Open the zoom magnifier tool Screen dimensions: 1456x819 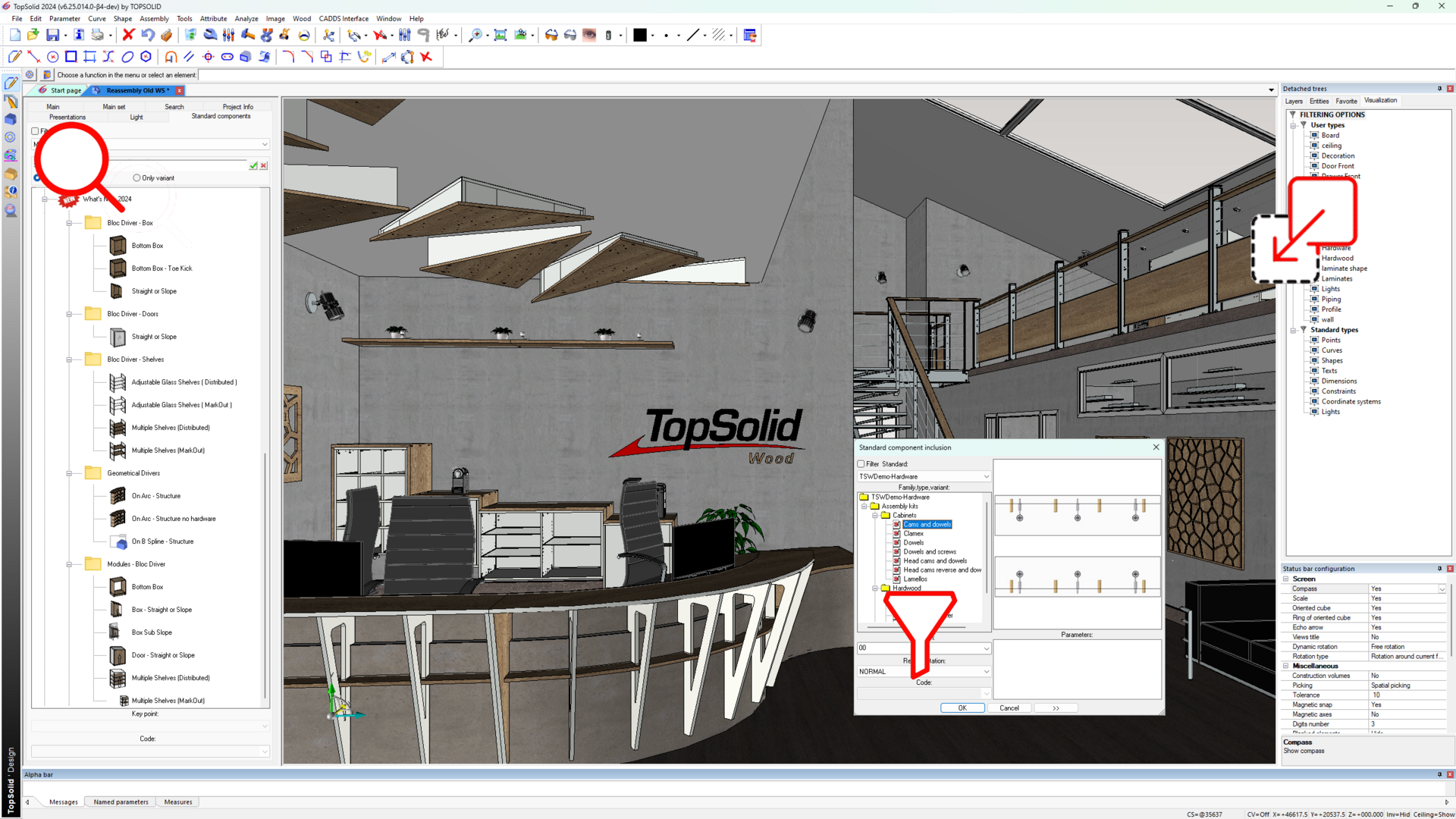(x=475, y=35)
